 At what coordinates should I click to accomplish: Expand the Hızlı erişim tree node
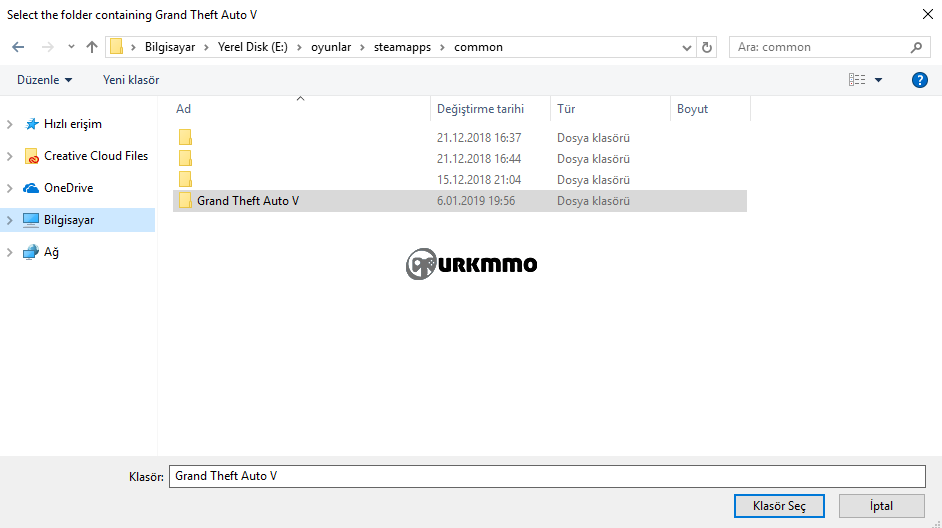click(10, 124)
